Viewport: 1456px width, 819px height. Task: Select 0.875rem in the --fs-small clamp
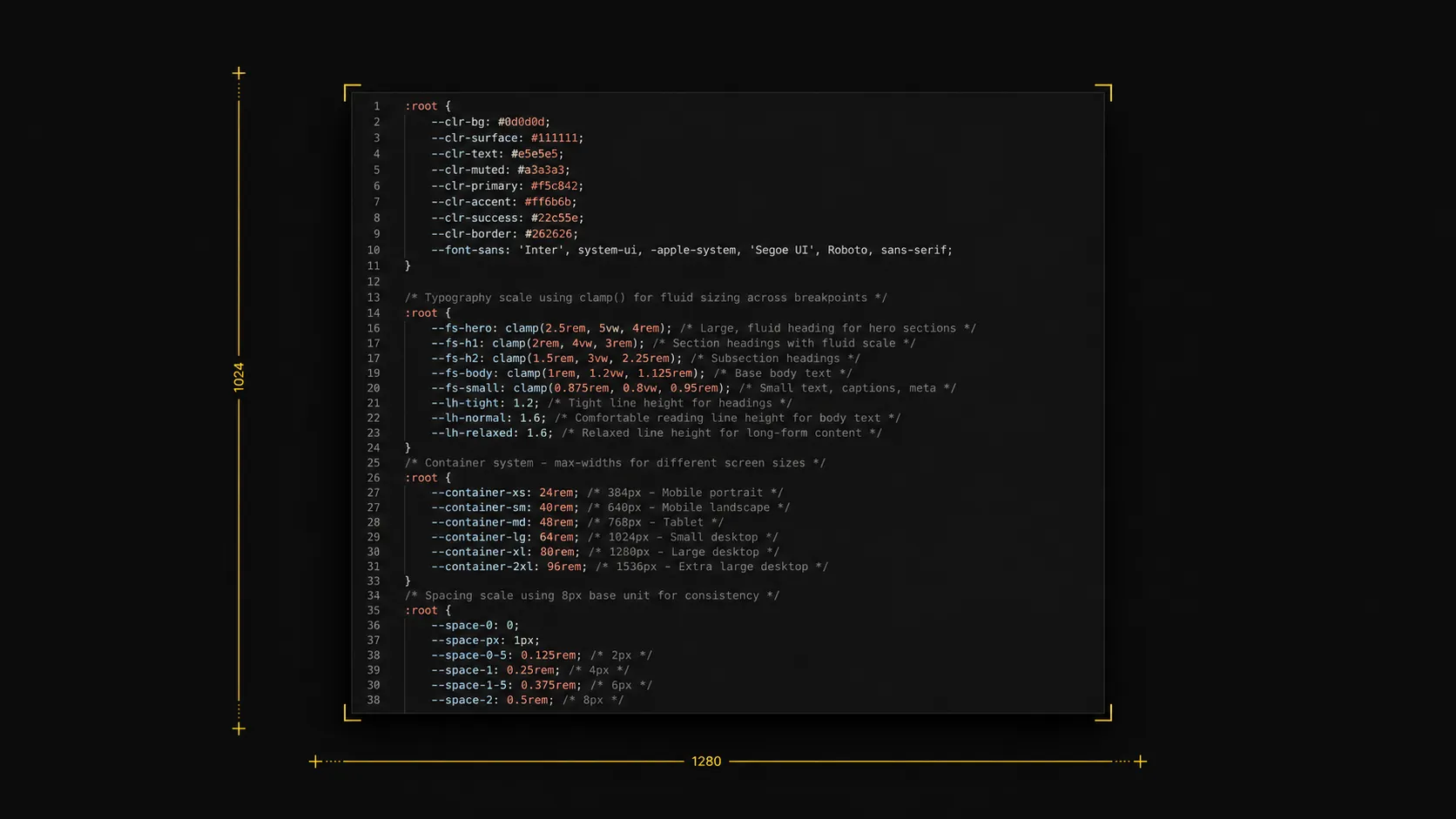(x=582, y=388)
